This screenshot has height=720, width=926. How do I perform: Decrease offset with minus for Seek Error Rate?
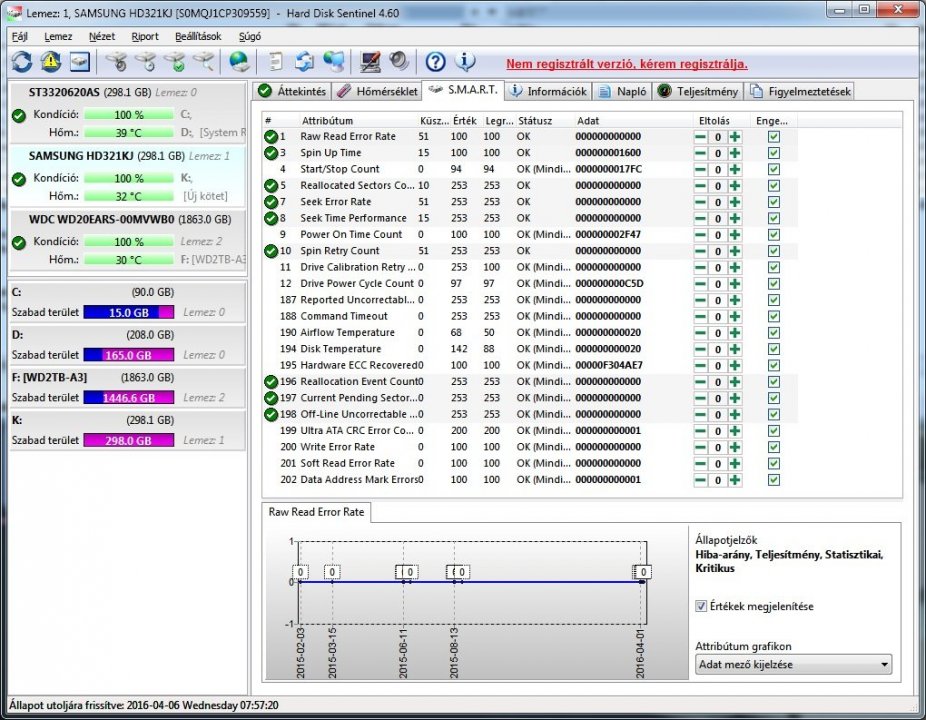[701, 202]
